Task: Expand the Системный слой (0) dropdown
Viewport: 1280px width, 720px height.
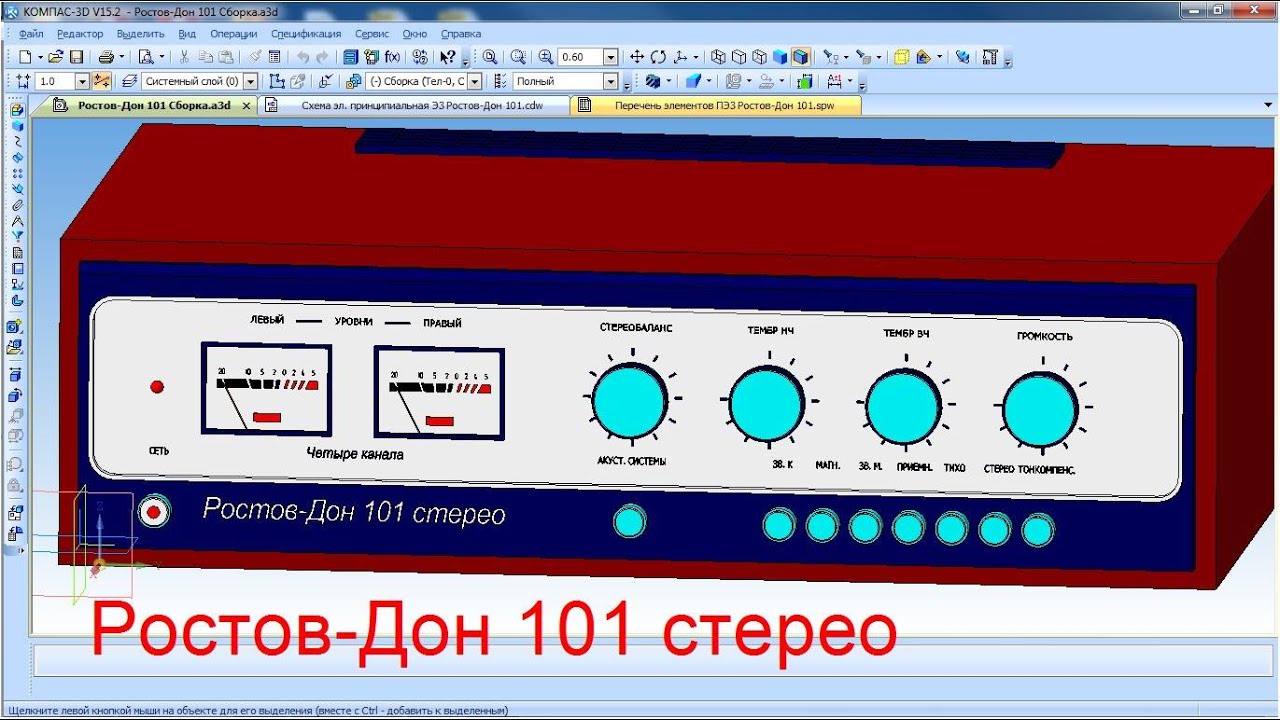Action: tap(250, 81)
